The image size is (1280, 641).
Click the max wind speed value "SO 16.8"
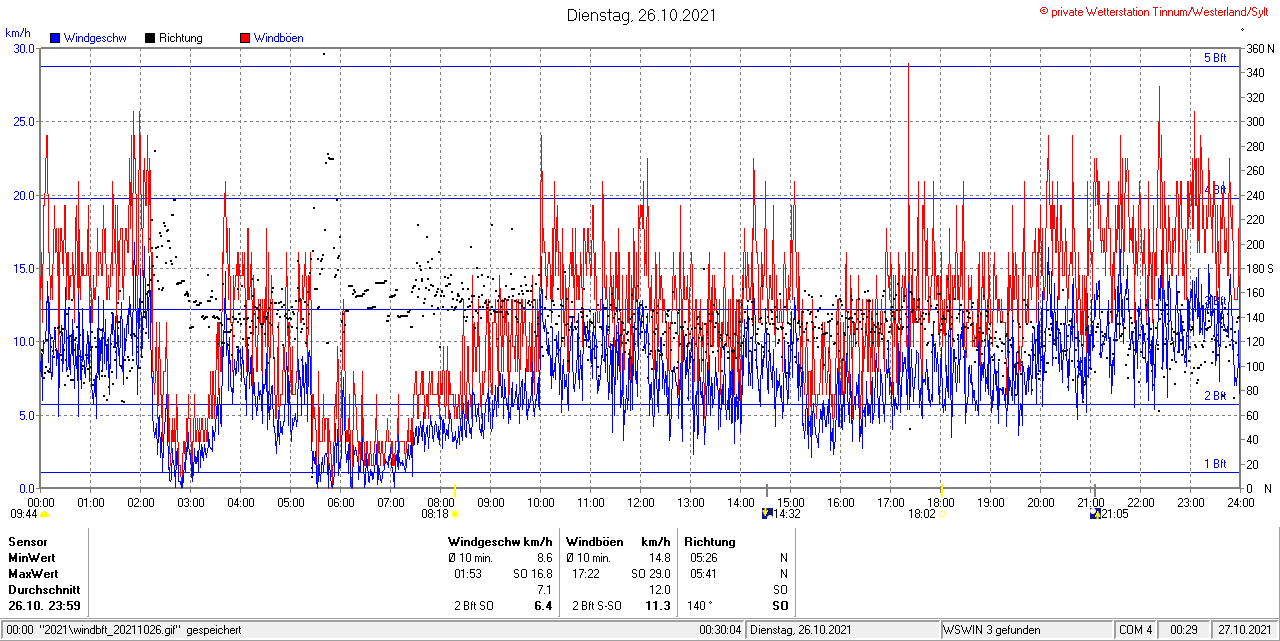click(x=532, y=574)
